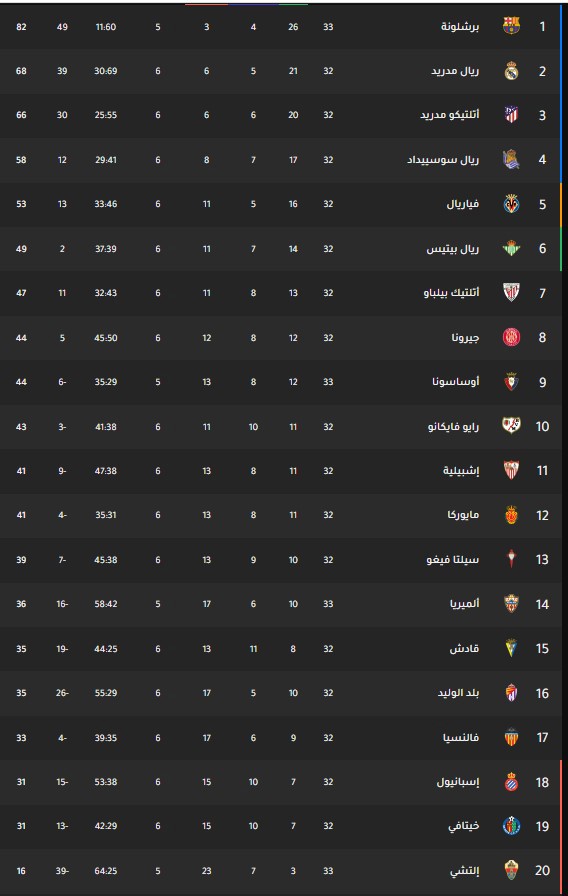Open the ريال مدريد team link
The image size is (568, 896).
[455, 71]
